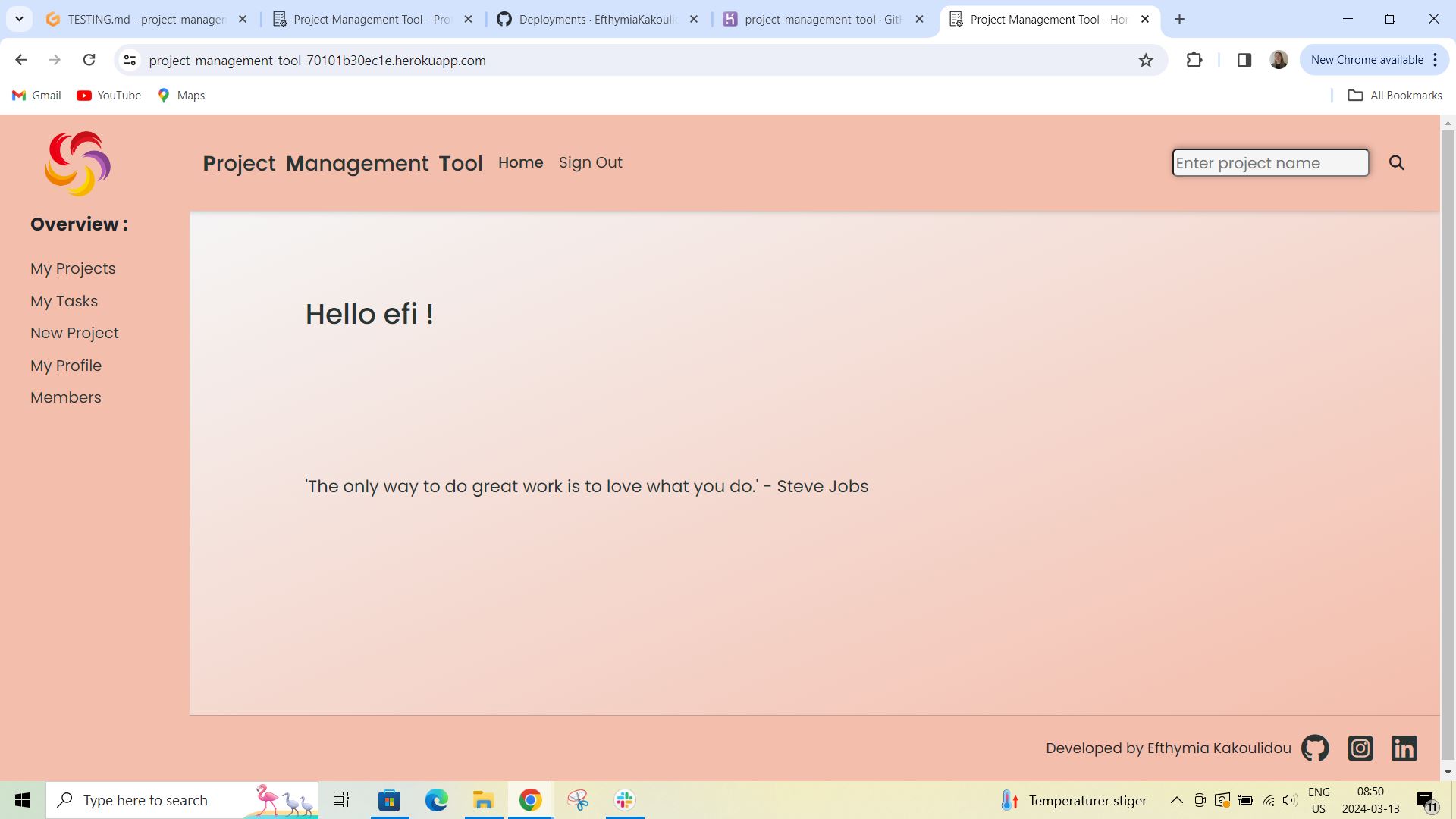Click the Project Management Tool logo

click(77, 163)
